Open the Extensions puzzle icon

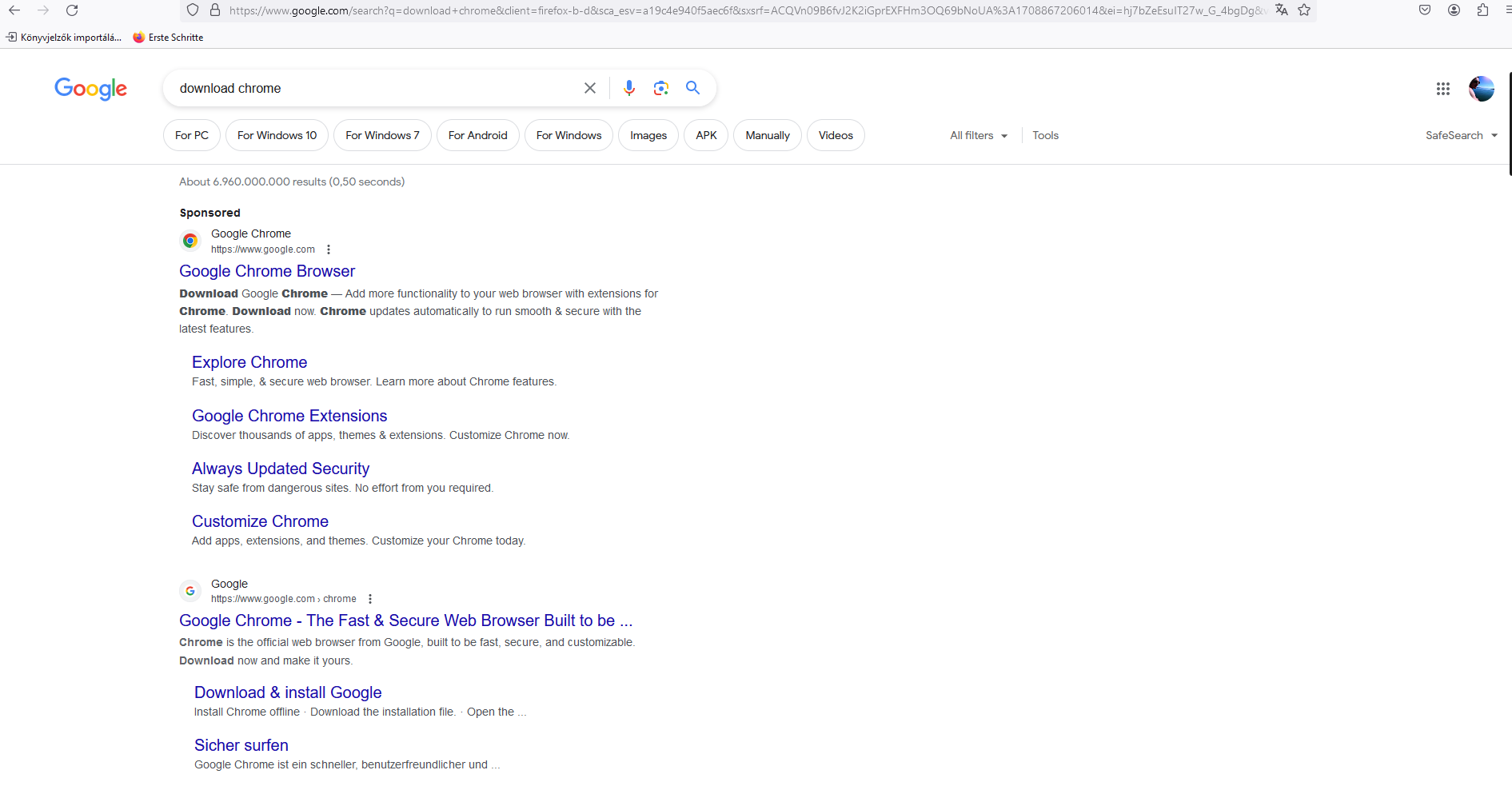[x=1482, y=10]
